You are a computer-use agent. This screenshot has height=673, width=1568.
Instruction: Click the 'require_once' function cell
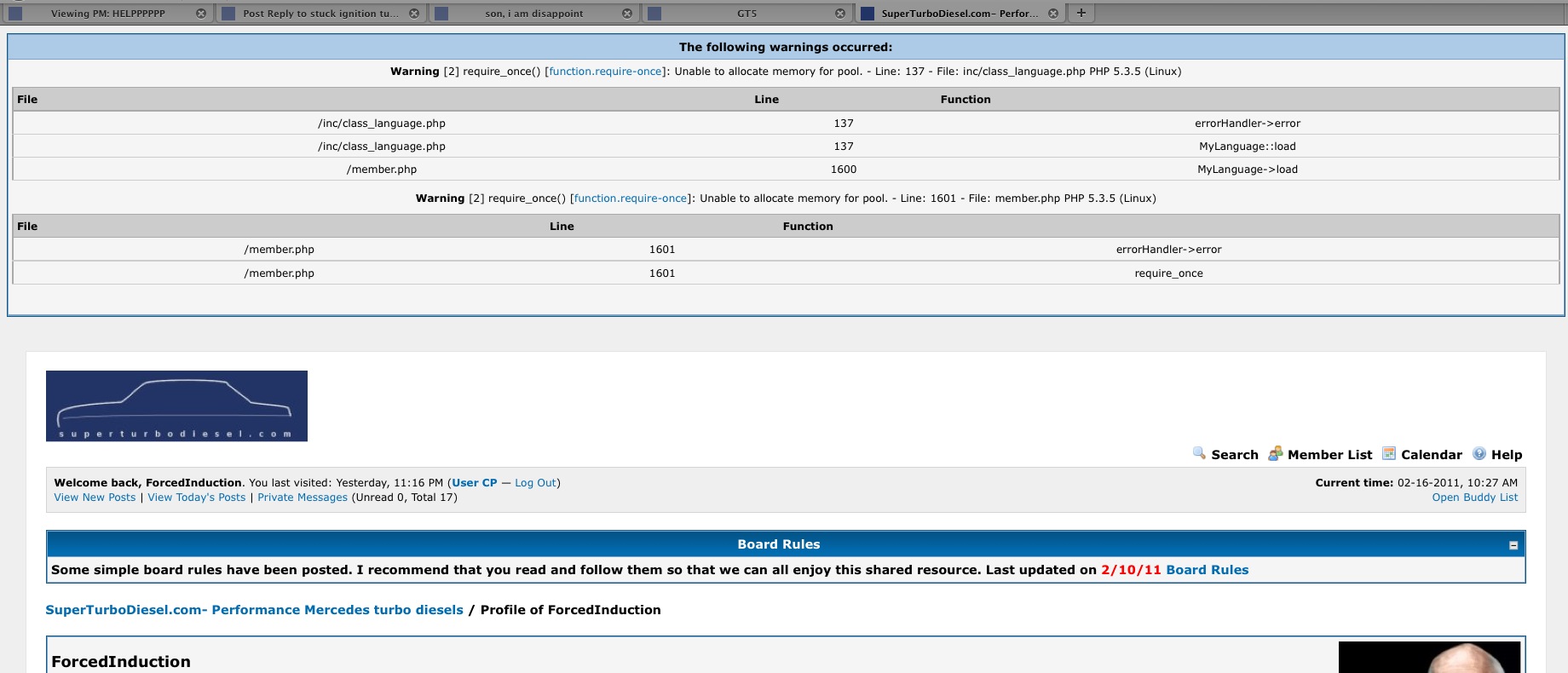[x=1169, y=273]
